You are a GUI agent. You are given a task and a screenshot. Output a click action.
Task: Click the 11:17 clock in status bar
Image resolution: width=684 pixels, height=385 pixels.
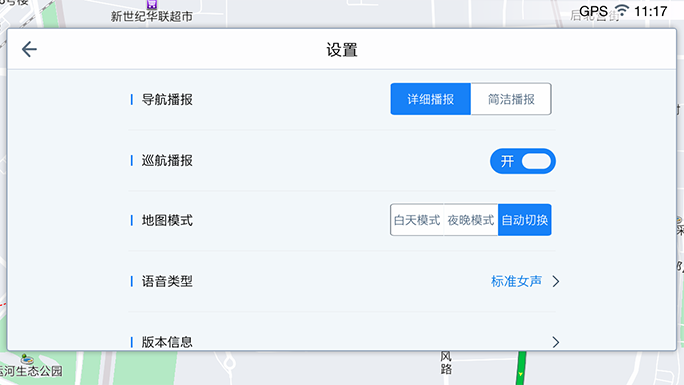click(650, 11)
